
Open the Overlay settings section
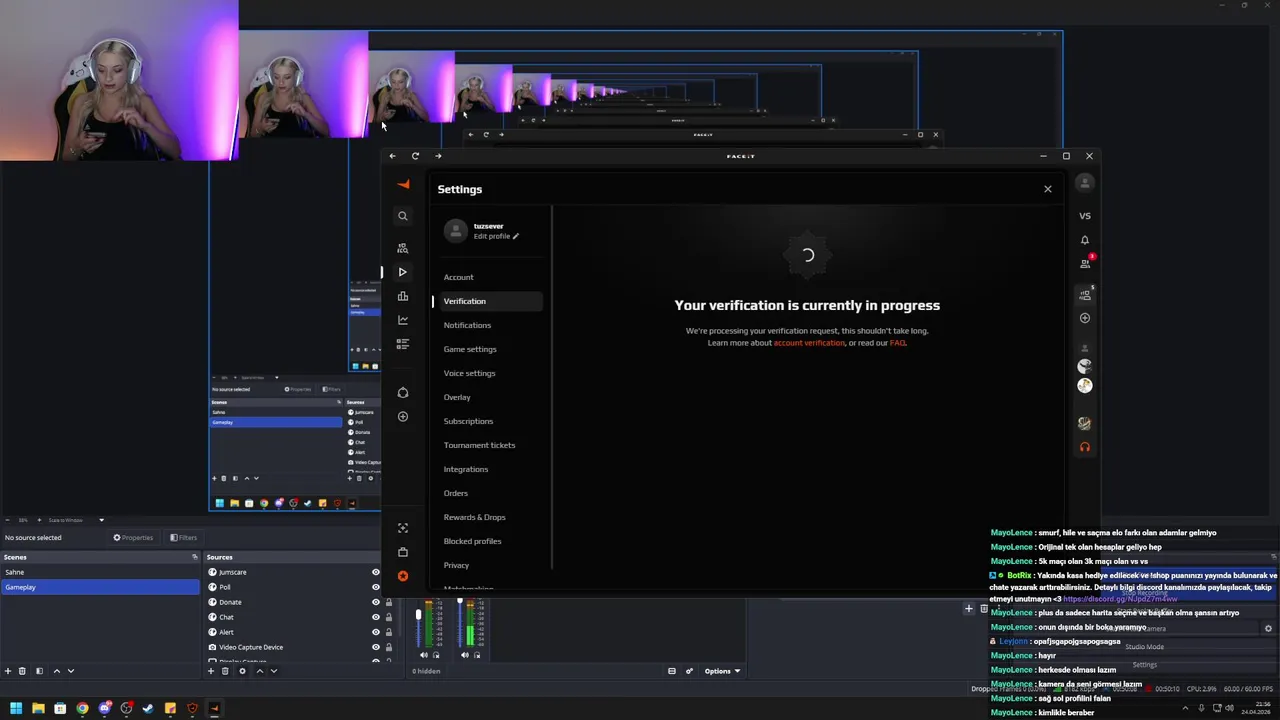coord(457,397)
